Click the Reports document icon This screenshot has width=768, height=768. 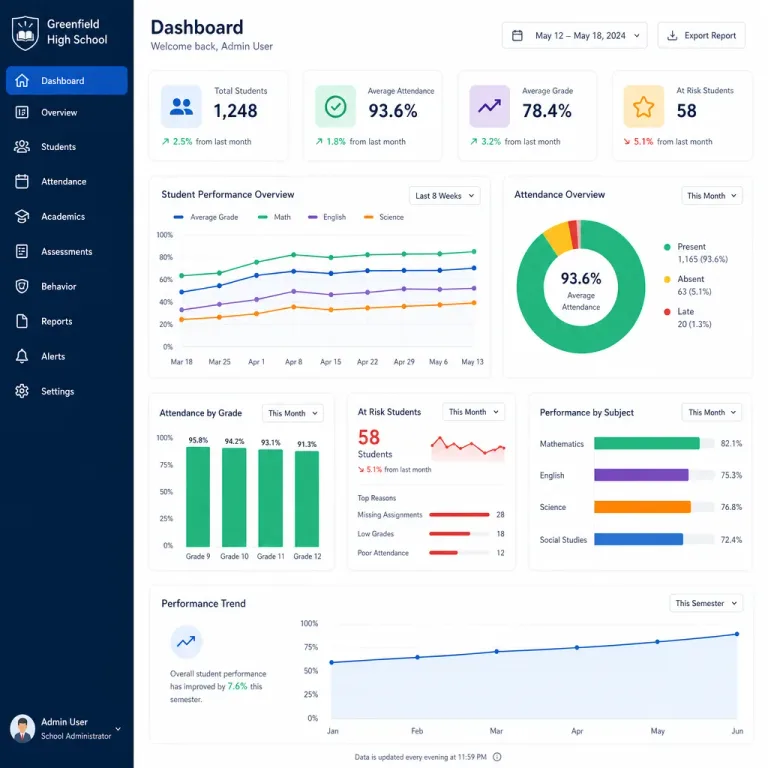[x=22, y=321]
